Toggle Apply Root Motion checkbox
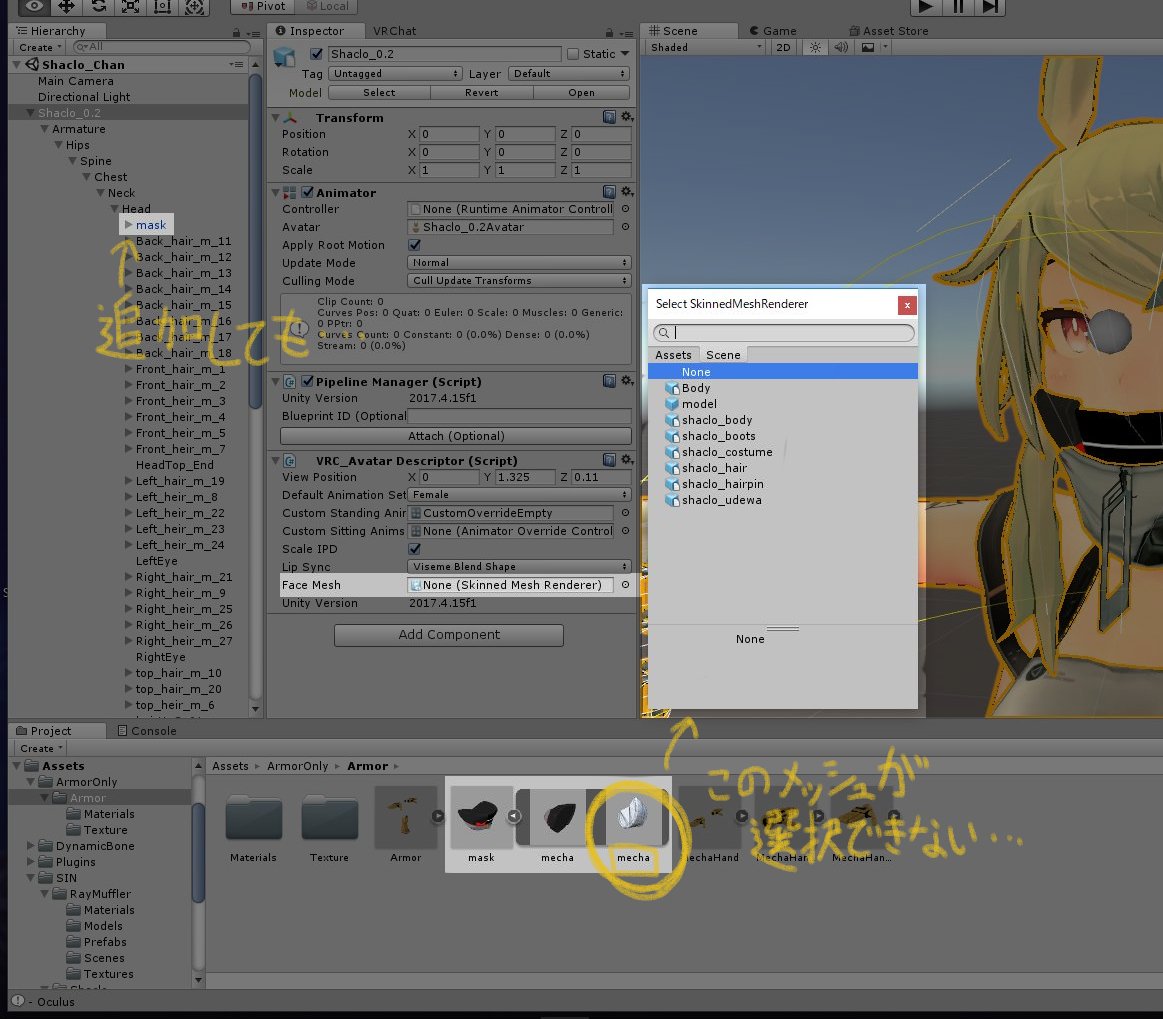The height and width of the screenshot is (1019, 1163). click(x=415, y=245)
